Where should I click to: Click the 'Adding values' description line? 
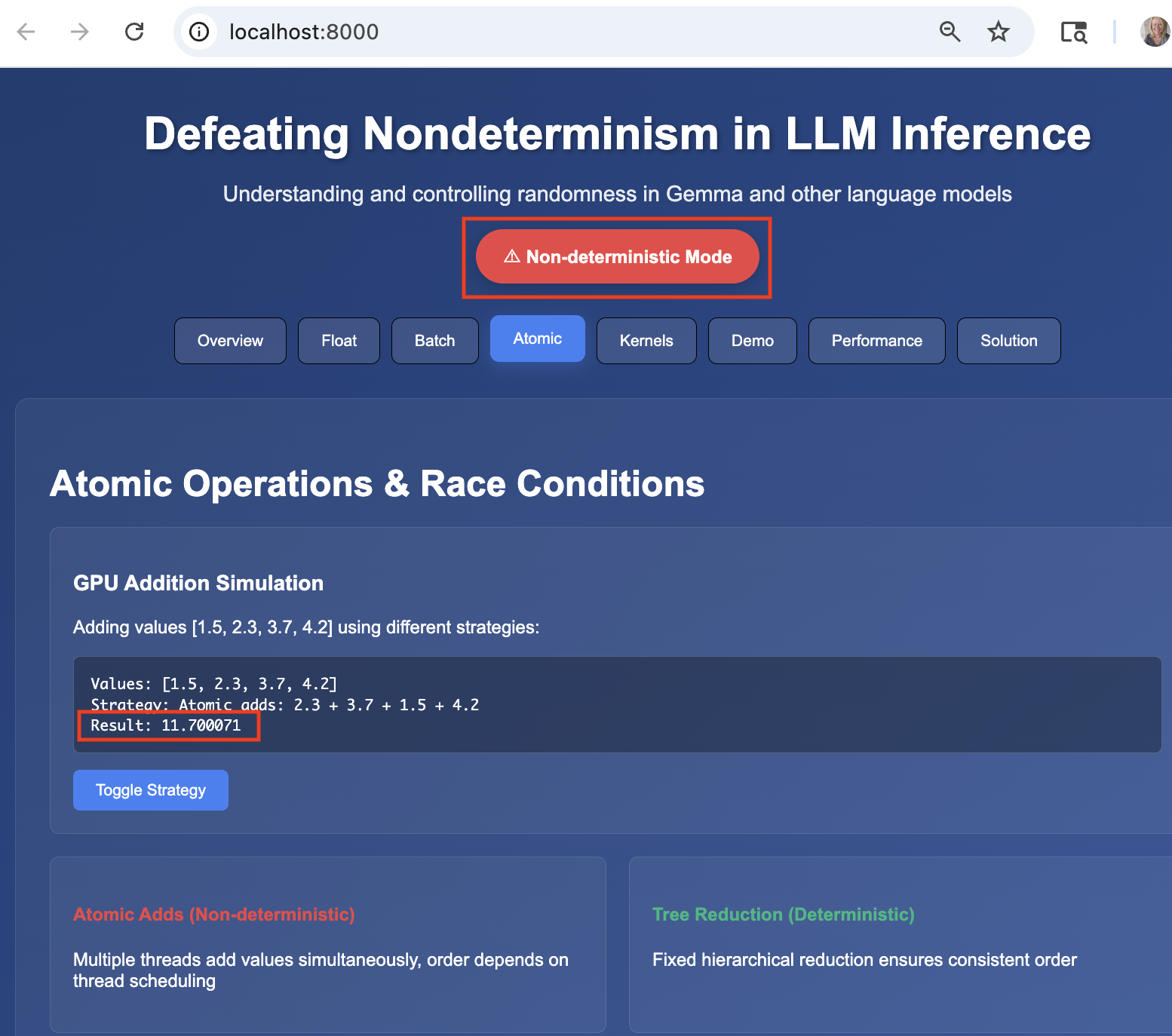pos(306,627)
